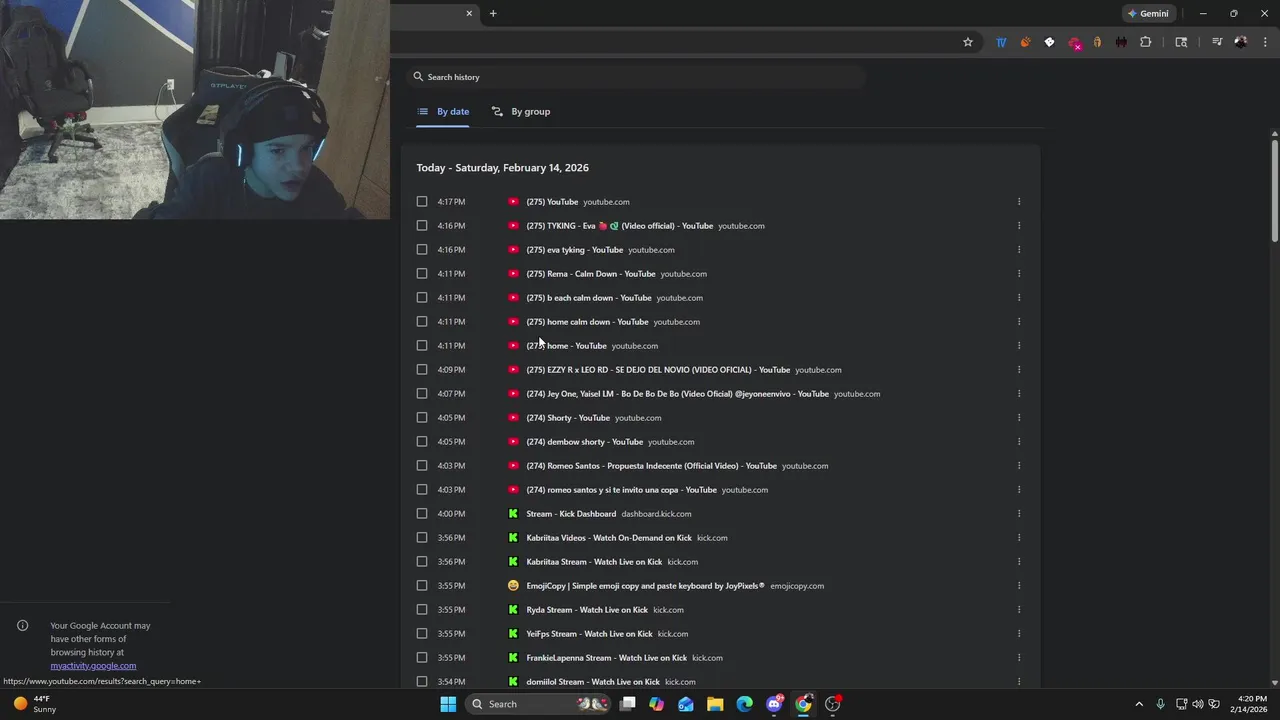Viewport: 1280px width, 720px height.
Task: Open FrankieLapenna Stream - Watch Live on Kick
Action: (607, 658)
